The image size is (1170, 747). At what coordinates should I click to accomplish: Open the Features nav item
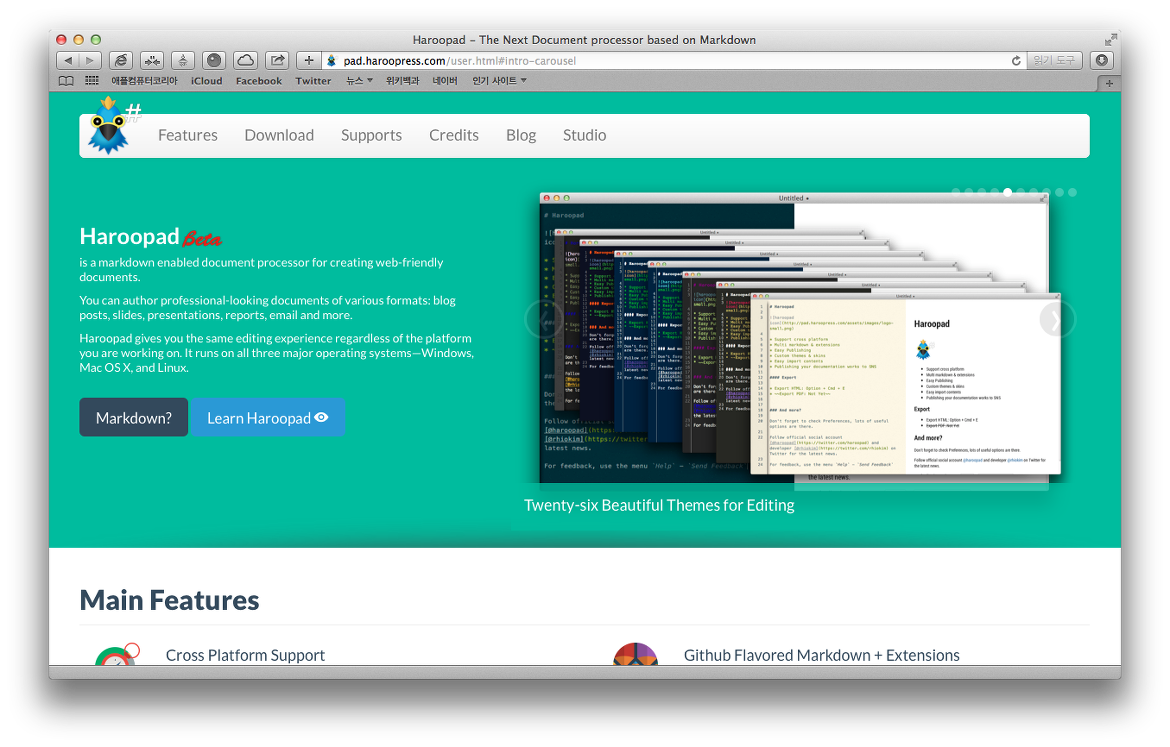tap(188, 135)
